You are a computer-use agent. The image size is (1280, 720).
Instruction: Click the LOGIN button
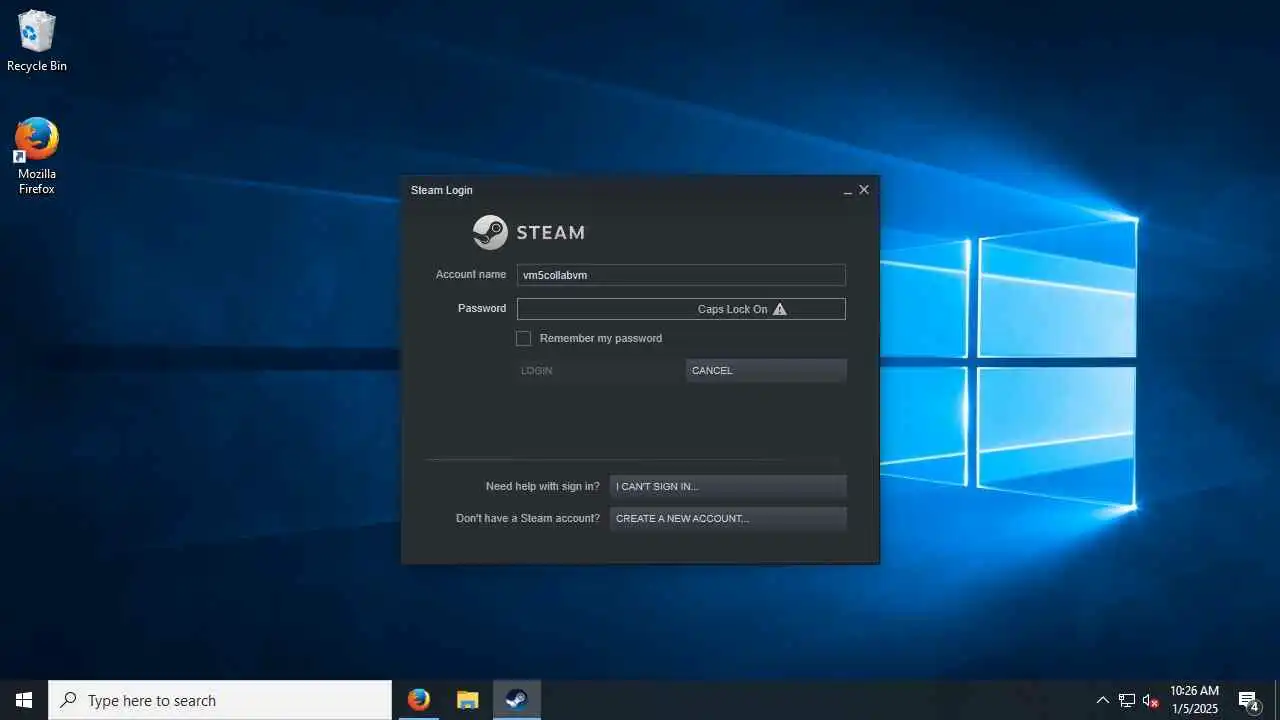[x=599, y=370]
